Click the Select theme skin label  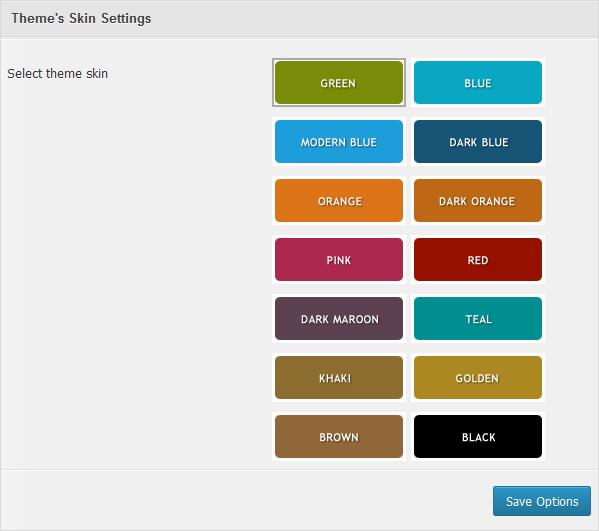point(58,73)
